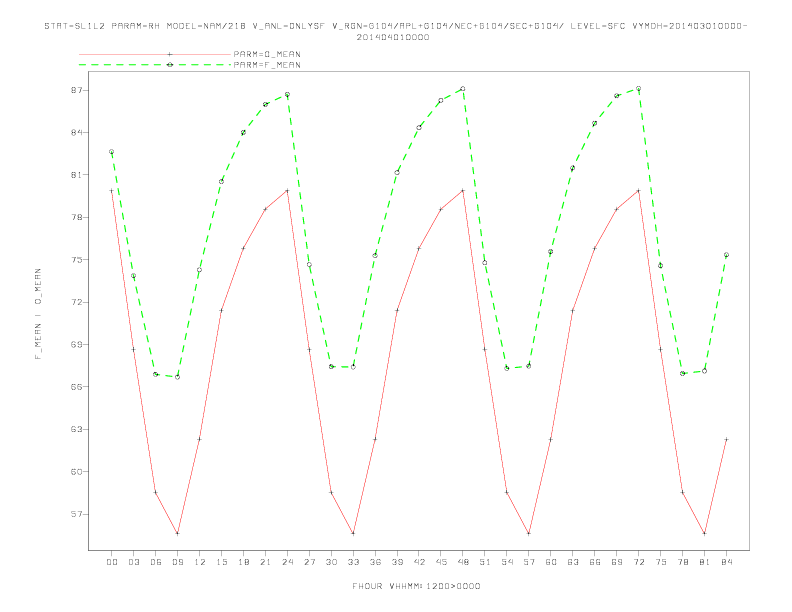Click x-axis tick label 42
Image resolution: width=792 pixels, height=612 pixels.
(x=419, y=562)
